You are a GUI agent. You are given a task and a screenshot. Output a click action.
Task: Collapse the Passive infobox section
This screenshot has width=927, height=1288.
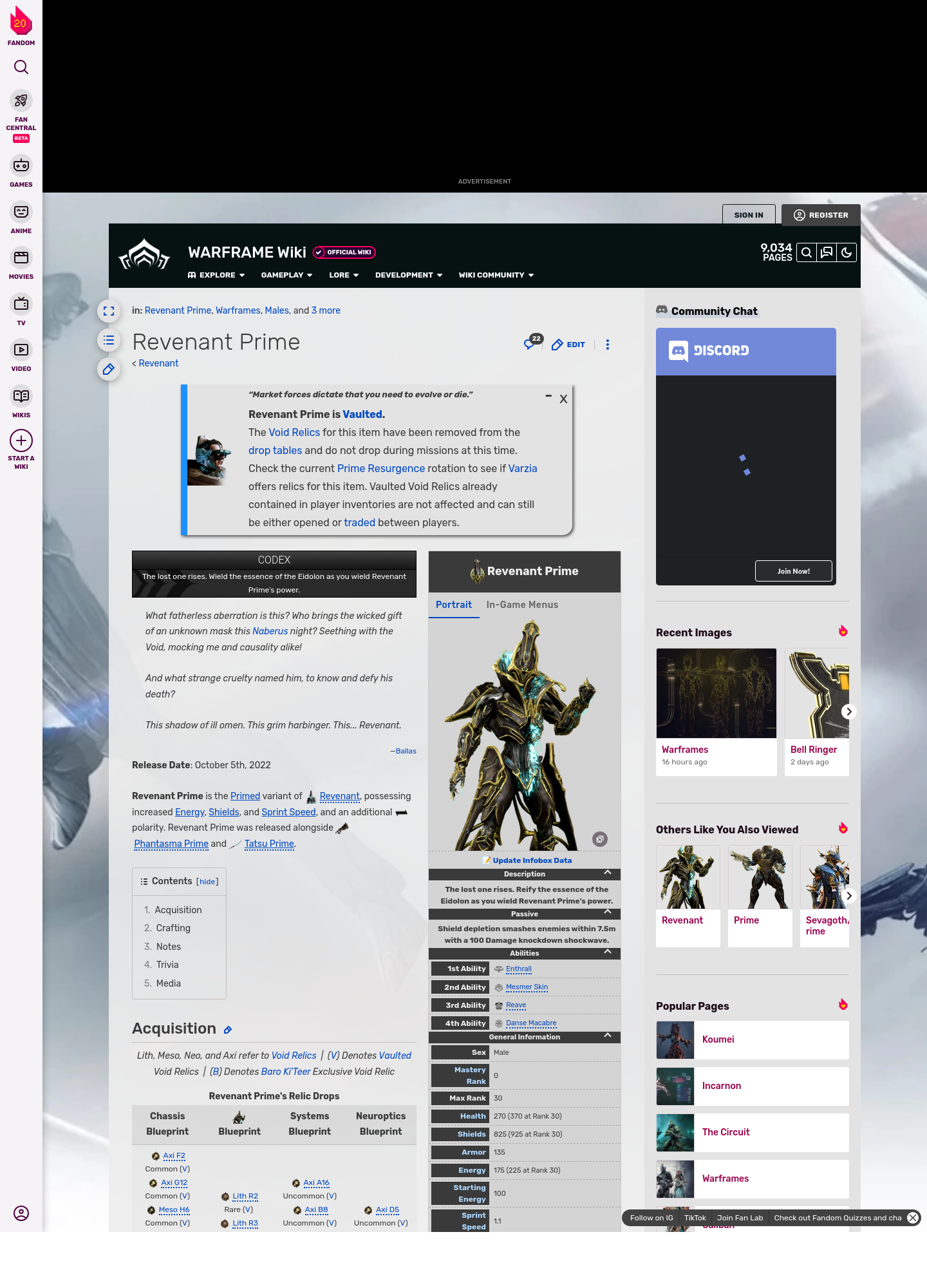[608, 913]
